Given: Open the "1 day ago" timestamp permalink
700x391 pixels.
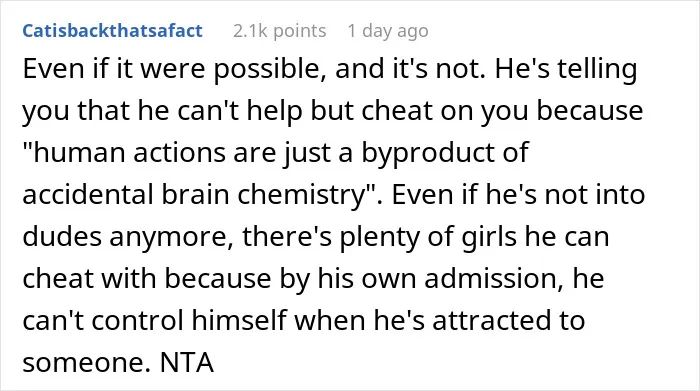Looking at the screenshot, I should (388, 31).
